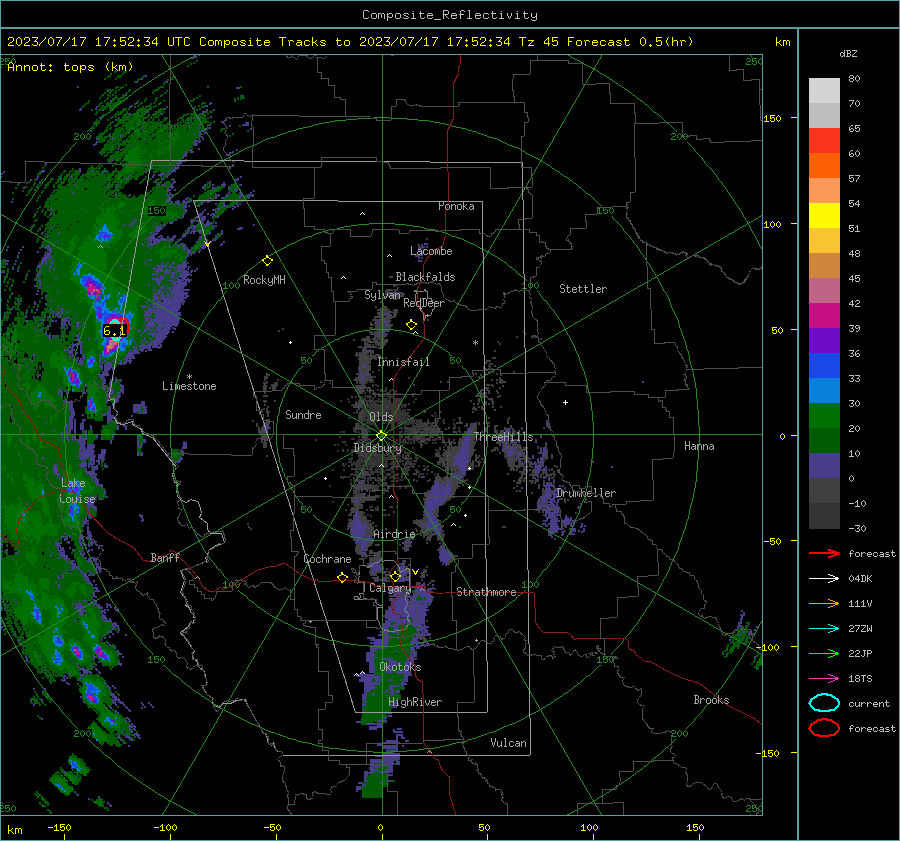Click the Airdrie city label
The width and height of the screenshot is (900, 841).
tap(394, 534)
